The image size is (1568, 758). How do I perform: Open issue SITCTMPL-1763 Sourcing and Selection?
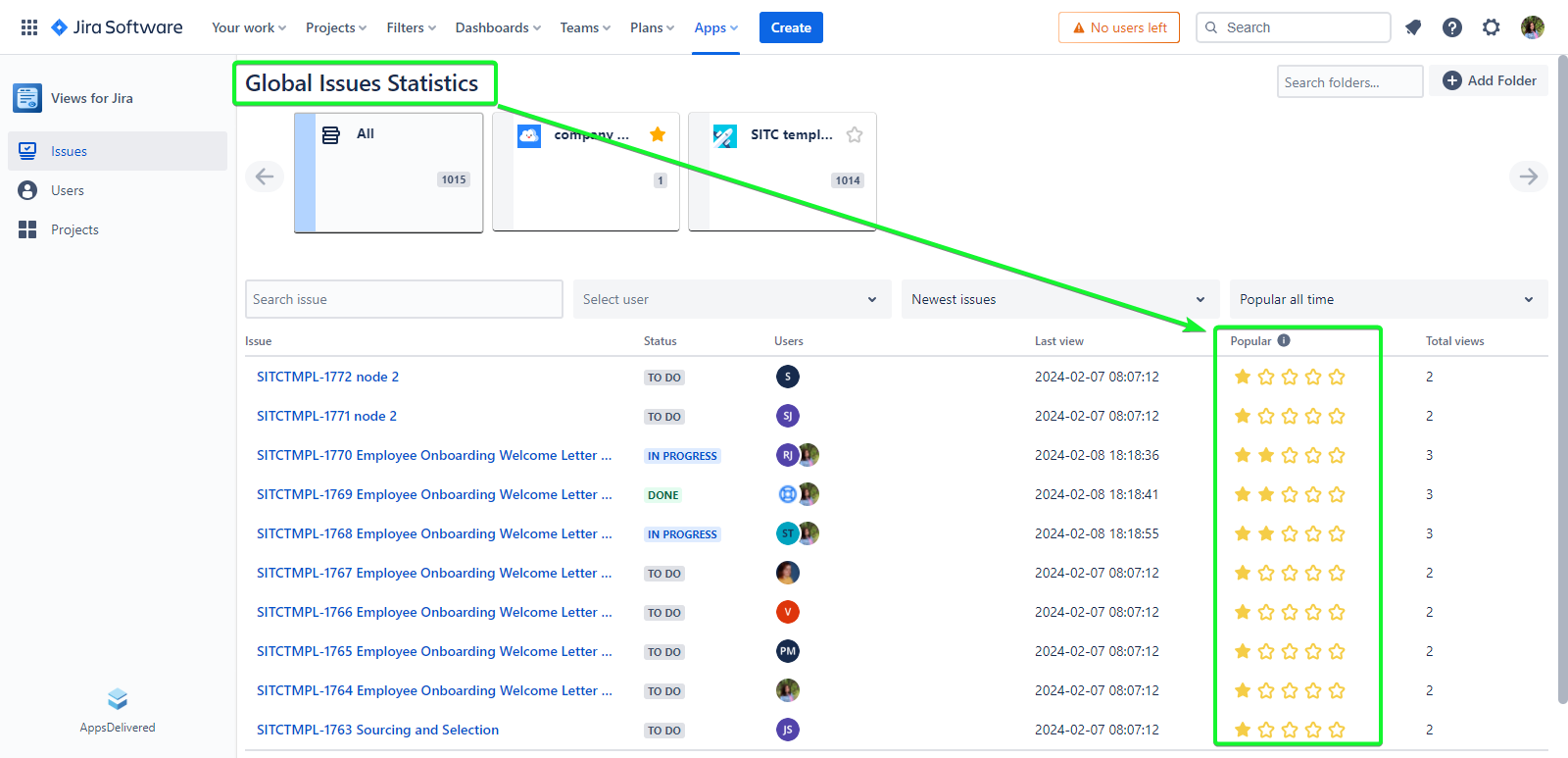[x=377, y=730]
